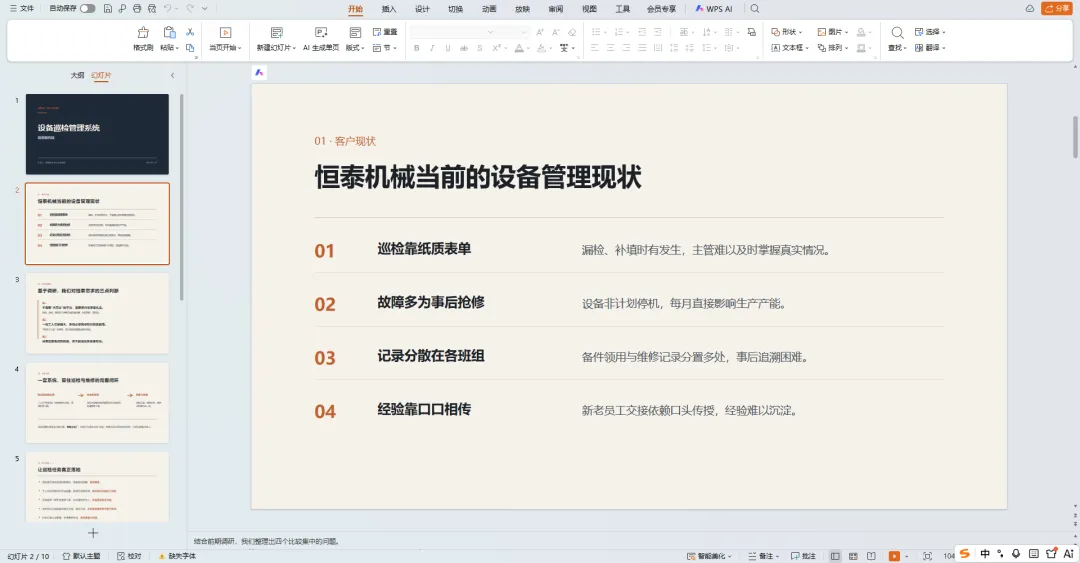
Task: Switch to the 切换 transitions tab
Action: click(x=455, y=9)
